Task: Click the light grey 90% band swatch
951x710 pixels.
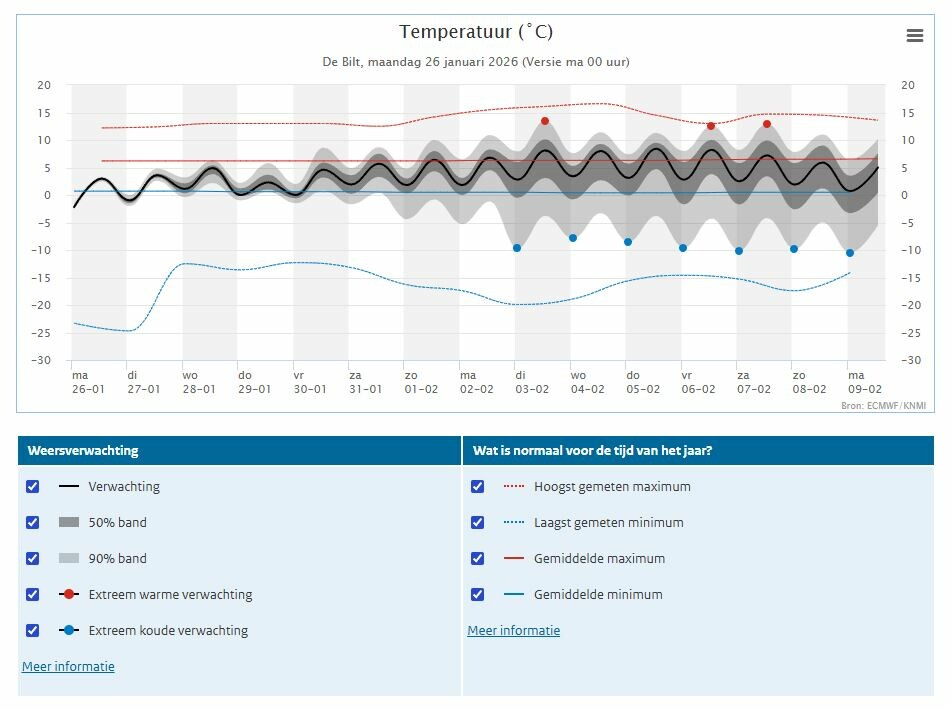Action: 69,558
